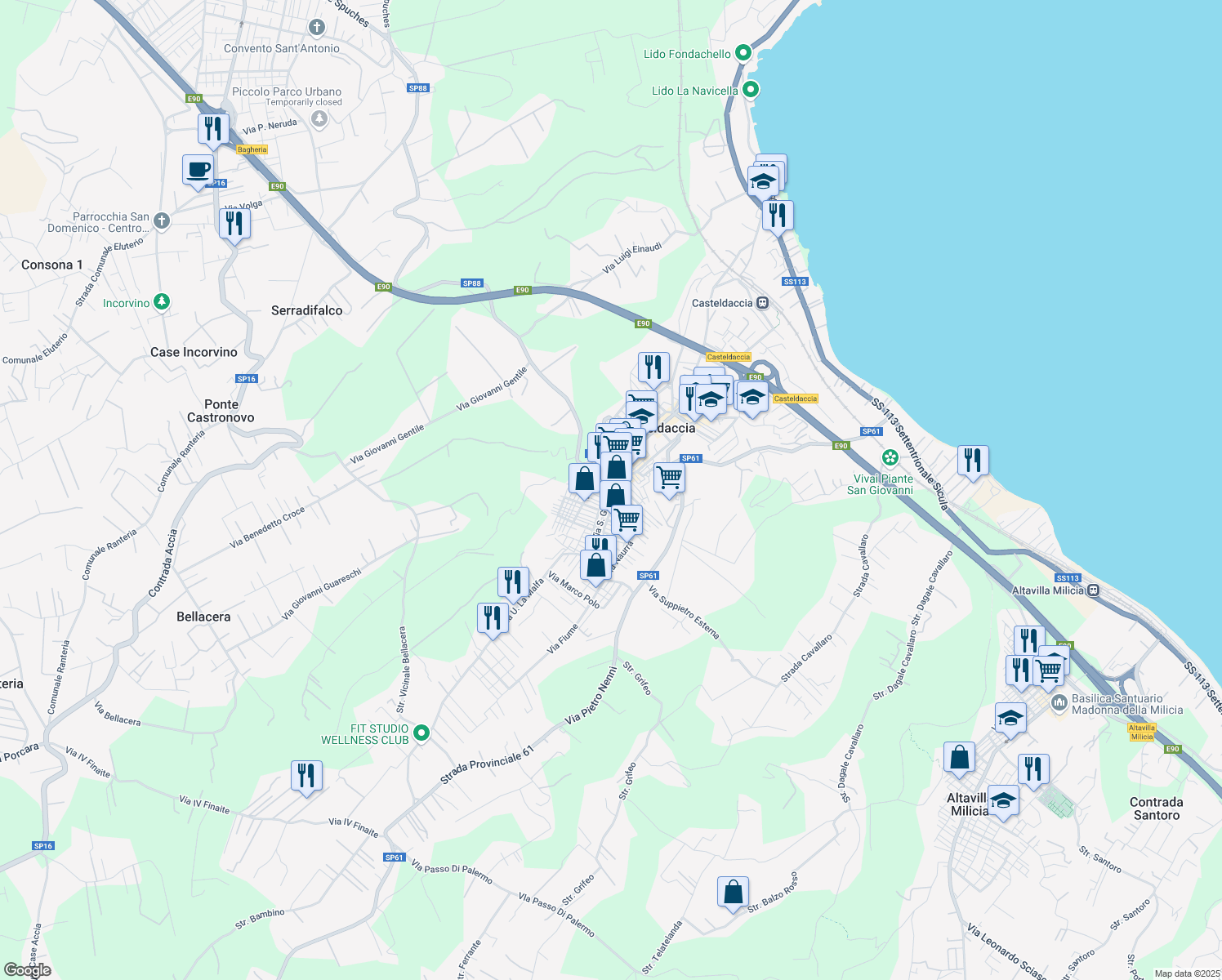1222x980 pixels.
Task: Click the restaurant marker southwest of Via U. La Malfa
Action: pos(493,619)
